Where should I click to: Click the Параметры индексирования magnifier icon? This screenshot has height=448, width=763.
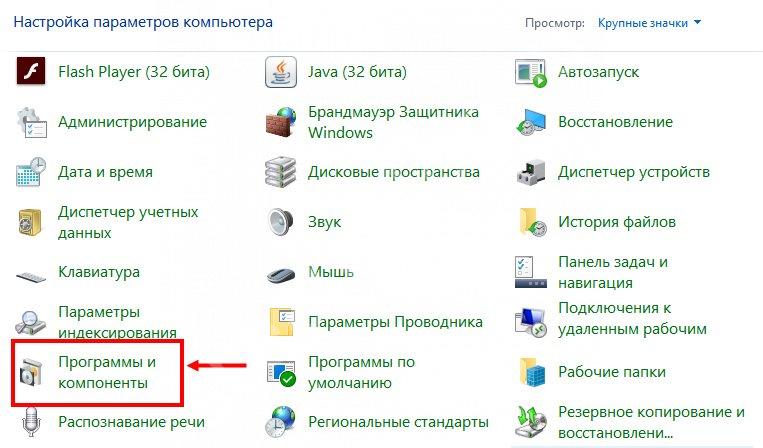(x=30, y=322)
